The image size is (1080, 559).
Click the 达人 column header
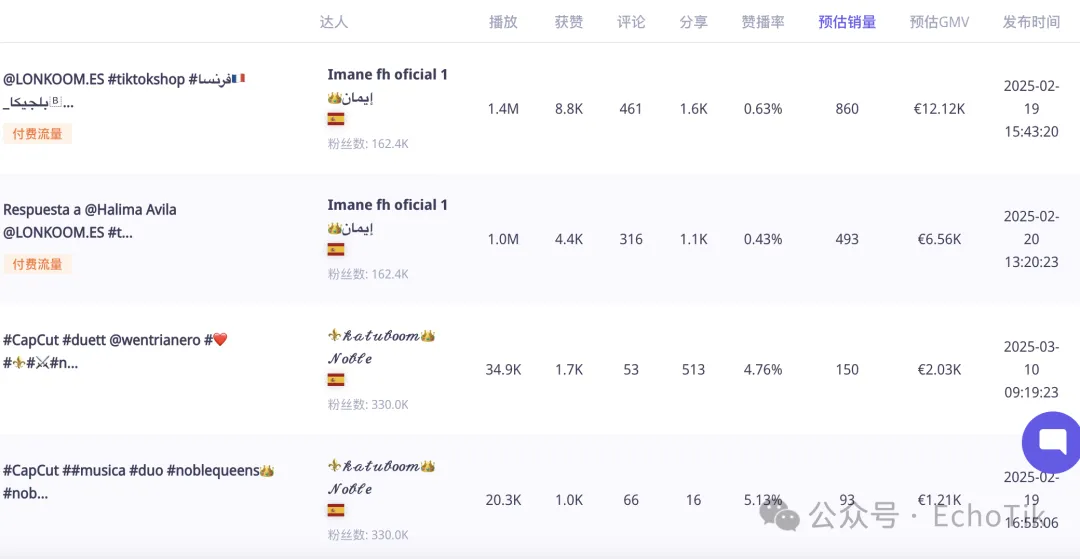334,22
